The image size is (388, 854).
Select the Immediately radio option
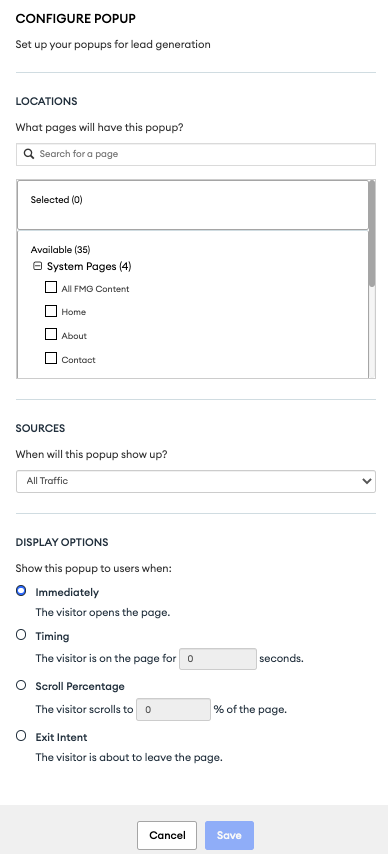(x=21, y=590)
